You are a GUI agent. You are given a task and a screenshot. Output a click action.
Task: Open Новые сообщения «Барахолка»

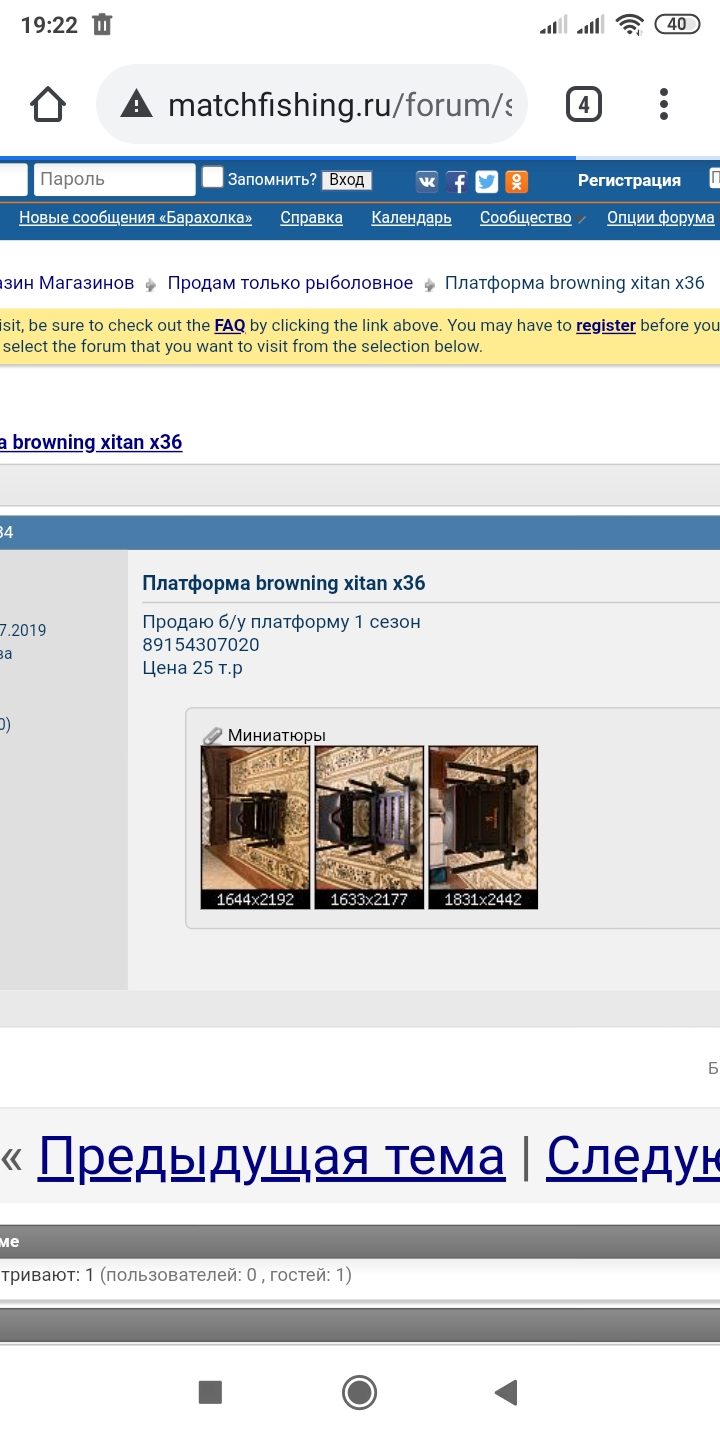(x=135, y=217)
